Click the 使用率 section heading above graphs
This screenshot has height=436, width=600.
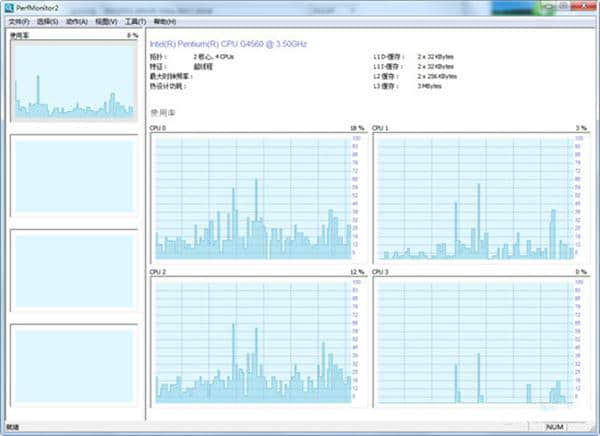160,112
